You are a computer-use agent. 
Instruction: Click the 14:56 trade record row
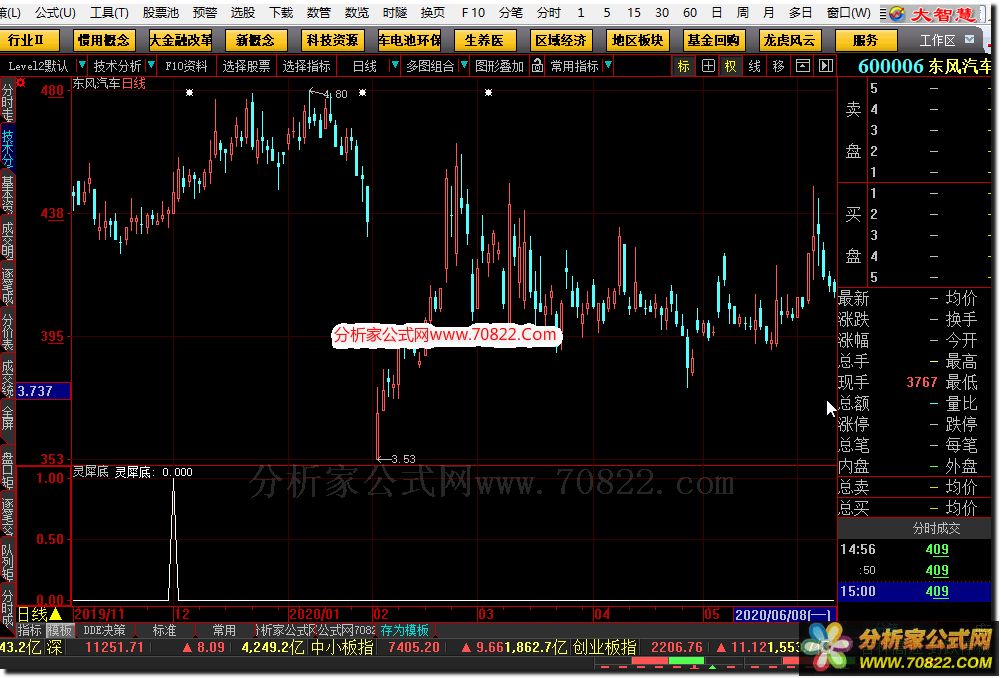point(915,549)
